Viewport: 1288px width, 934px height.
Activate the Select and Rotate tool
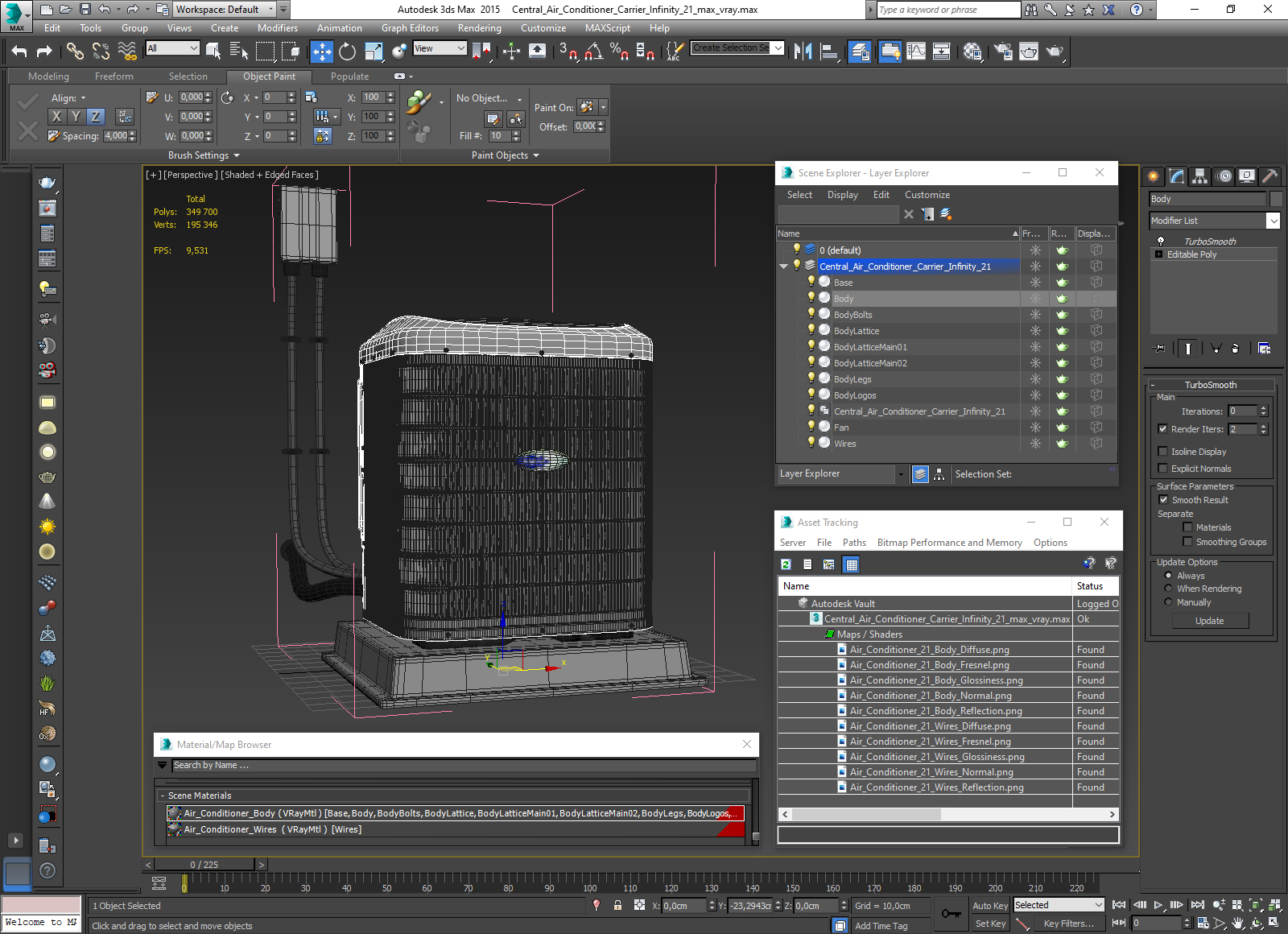[x=347, y=52]
